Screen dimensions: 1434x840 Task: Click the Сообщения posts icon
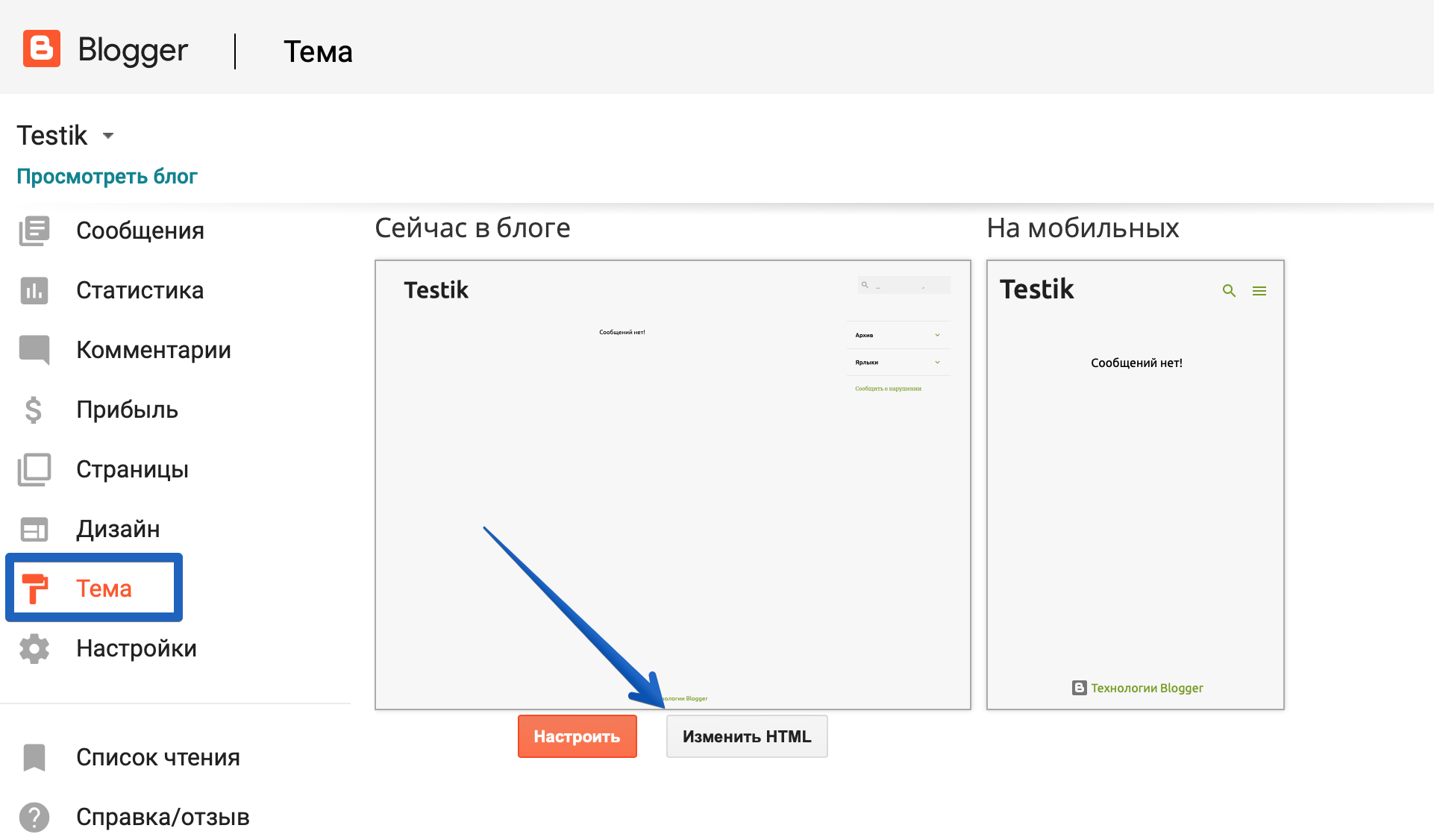34,231
